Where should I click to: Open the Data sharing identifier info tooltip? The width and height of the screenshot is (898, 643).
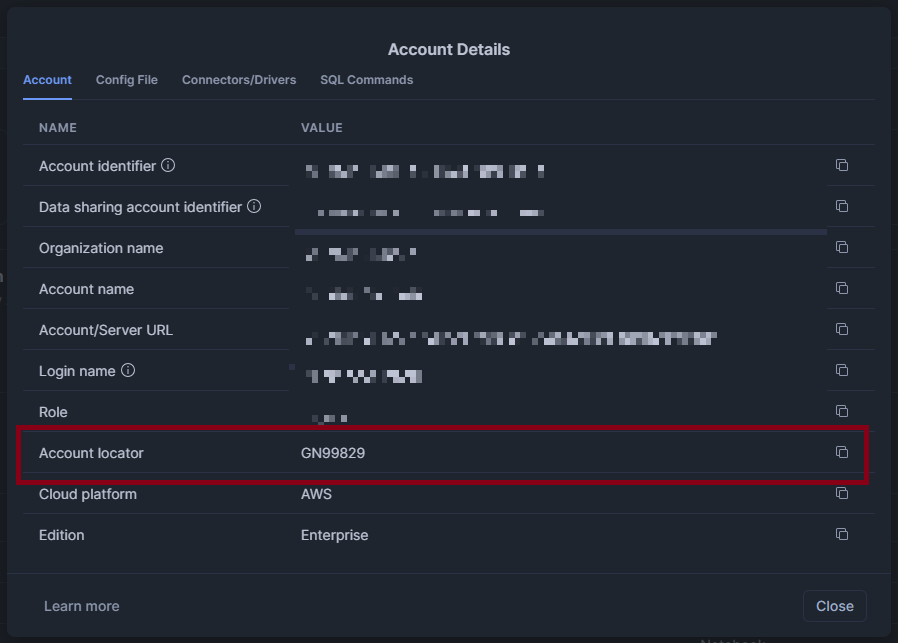(255, 207)
